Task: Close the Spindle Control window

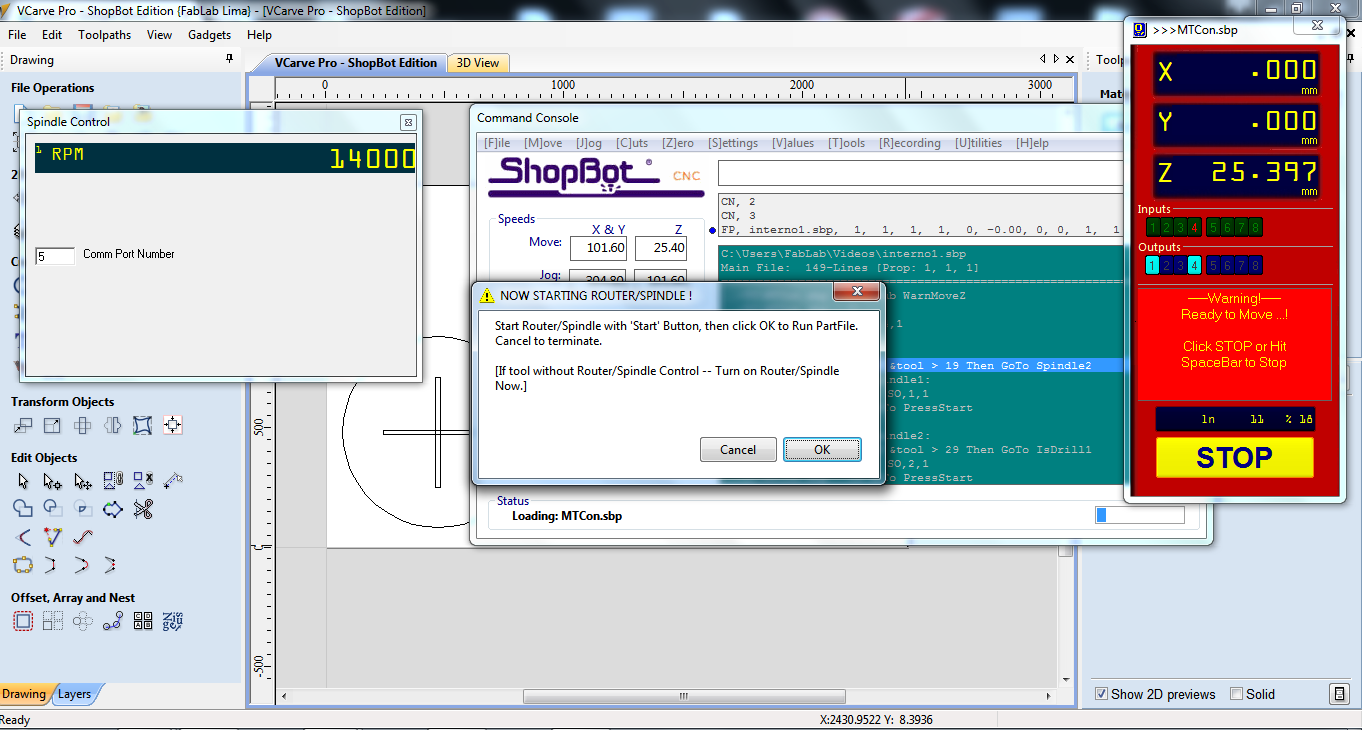Action: click(x=407, y=122)
